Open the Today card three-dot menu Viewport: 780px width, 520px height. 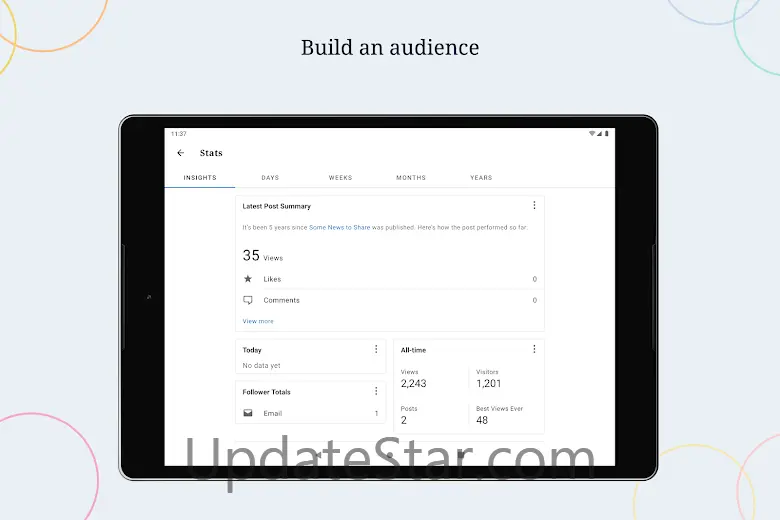coord(376,349)
